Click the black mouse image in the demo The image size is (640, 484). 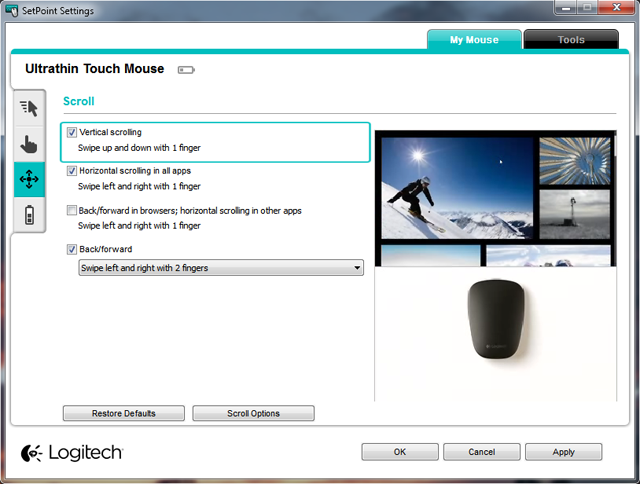(x=496, y=320)
